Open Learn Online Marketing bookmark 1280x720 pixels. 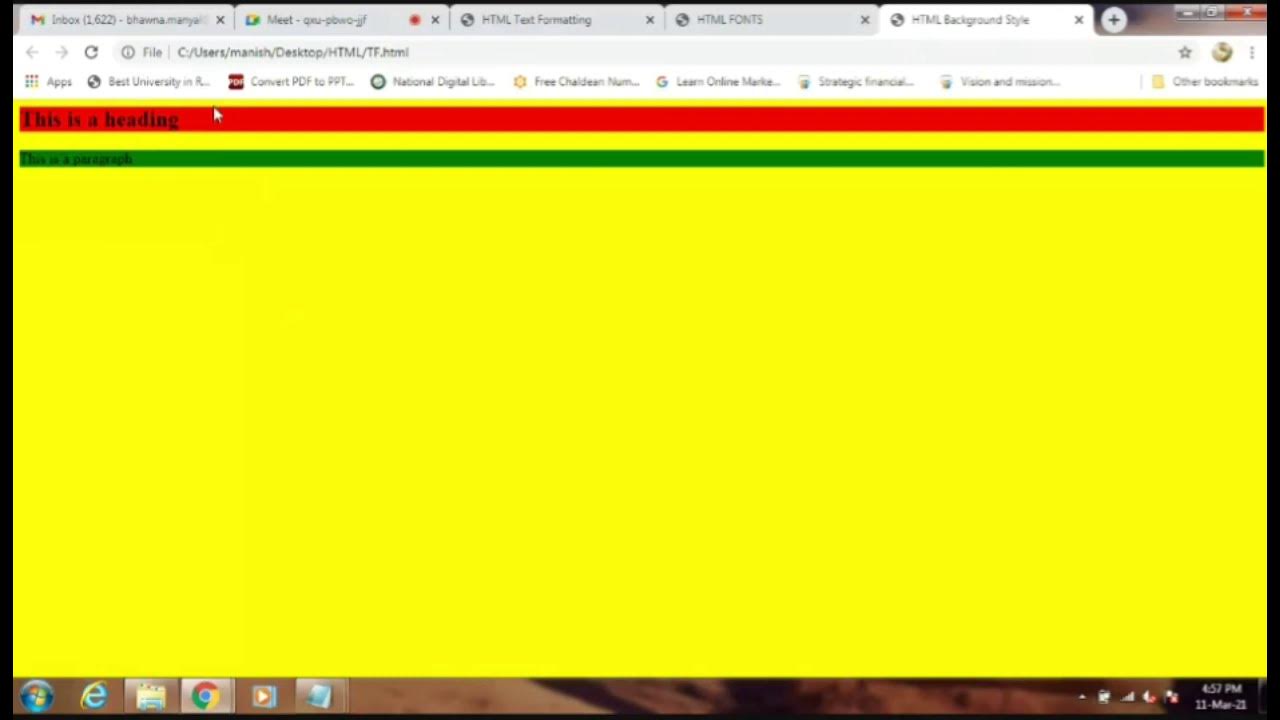tap(718, 82)
